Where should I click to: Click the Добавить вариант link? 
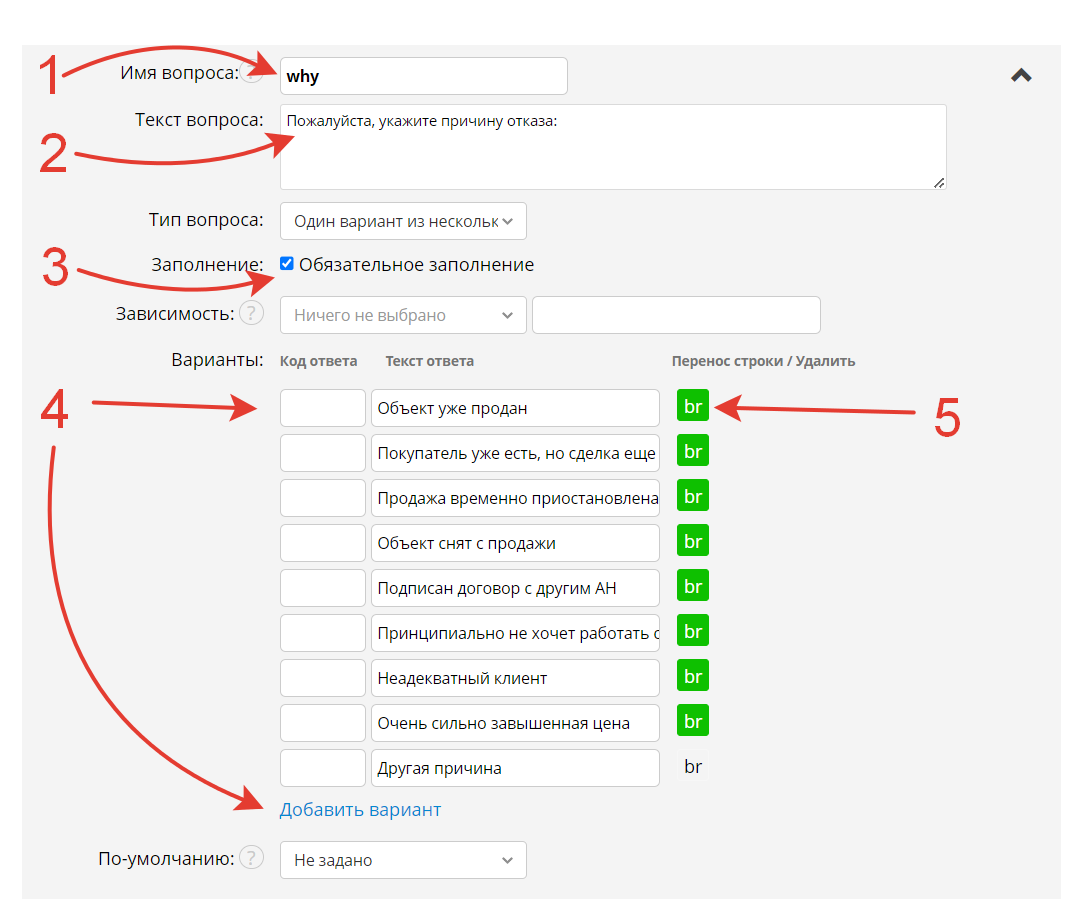pos(360,810)
